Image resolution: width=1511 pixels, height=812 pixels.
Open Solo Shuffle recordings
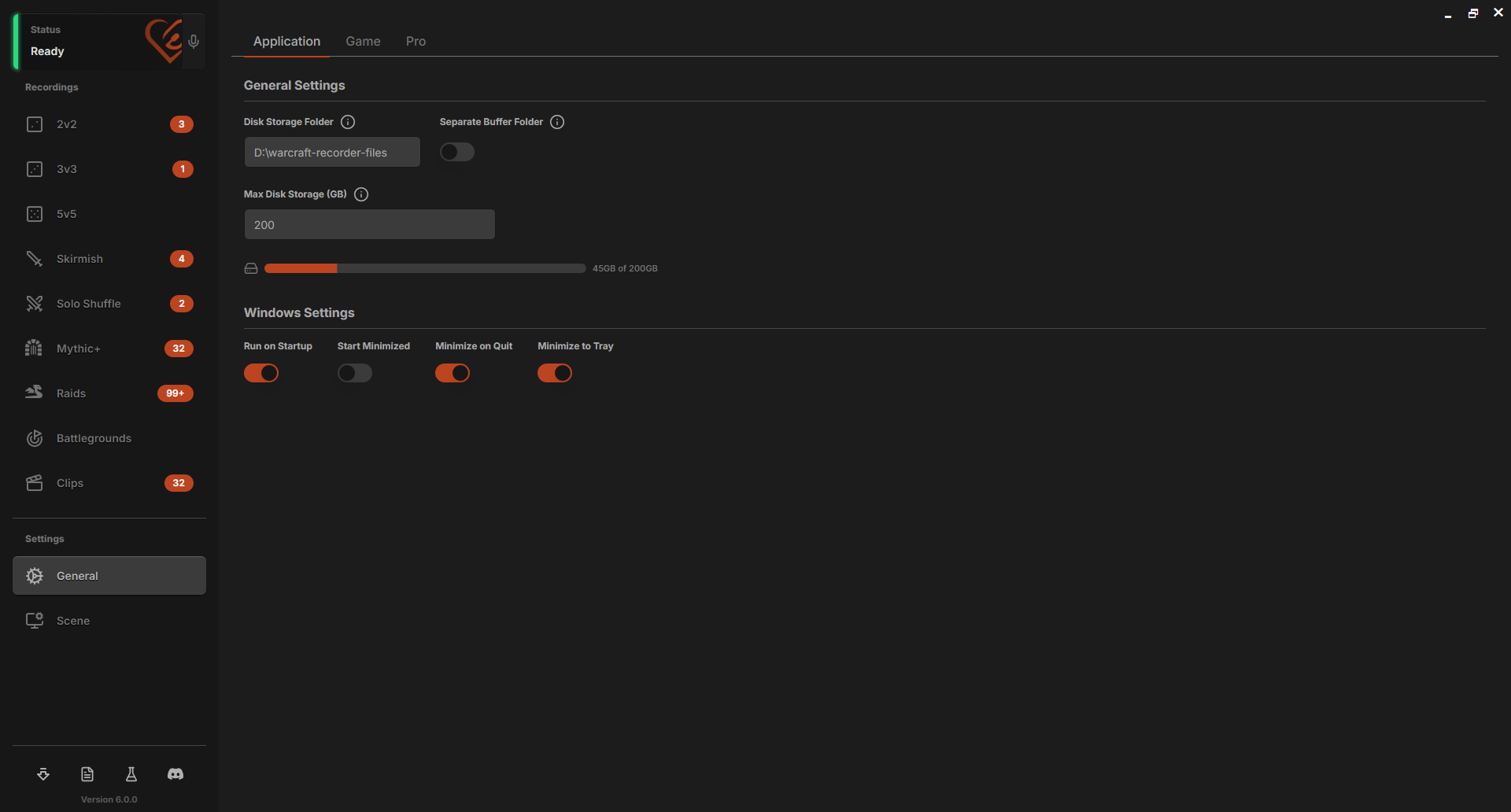tap(109, 304)
